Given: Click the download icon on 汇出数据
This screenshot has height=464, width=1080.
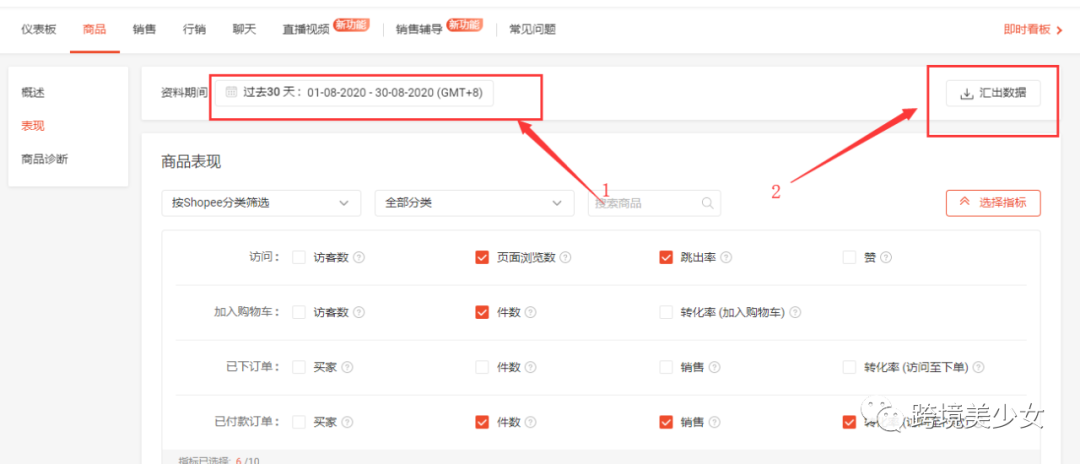Looking at the screenshot, I should click(967, 94).
